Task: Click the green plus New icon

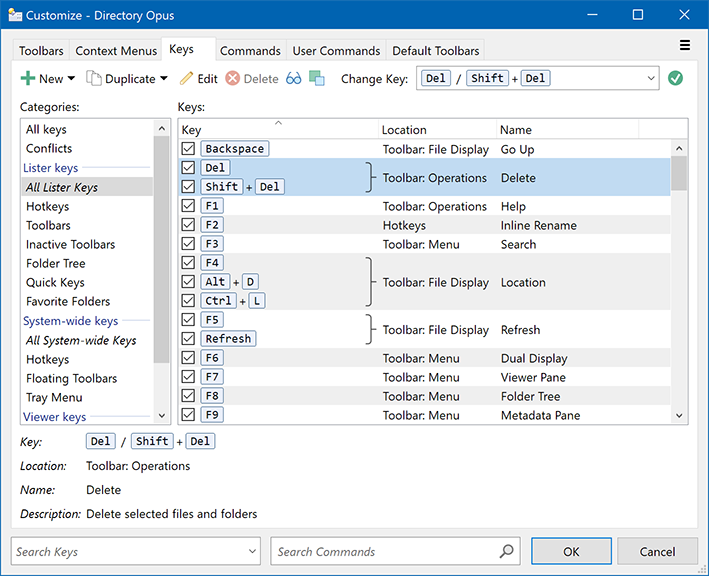Action: 28,79
